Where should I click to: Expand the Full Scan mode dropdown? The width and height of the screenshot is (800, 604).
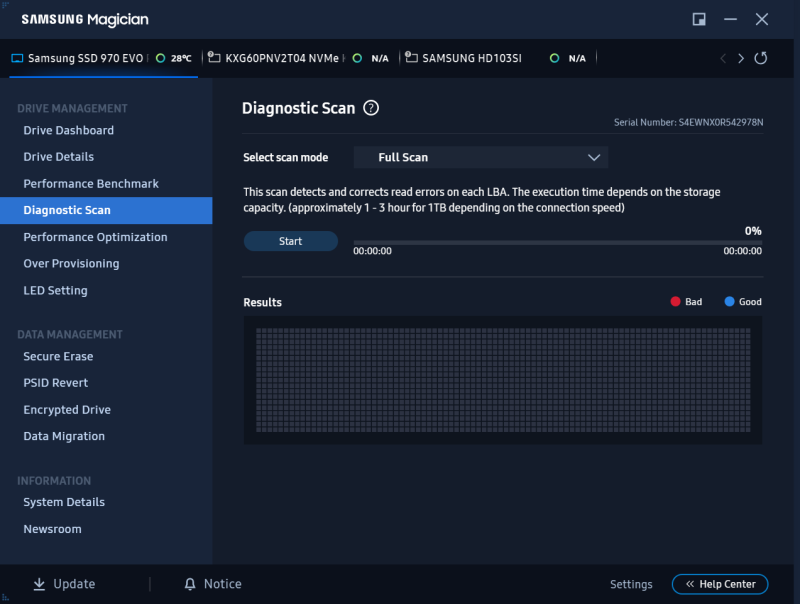(481, 157)
